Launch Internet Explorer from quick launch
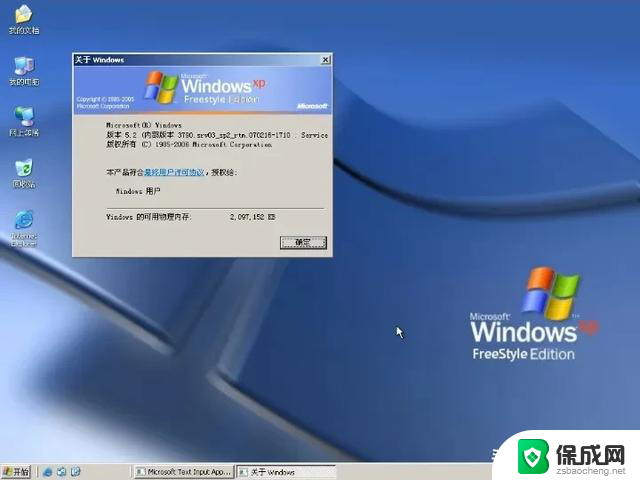 [47, 472]
